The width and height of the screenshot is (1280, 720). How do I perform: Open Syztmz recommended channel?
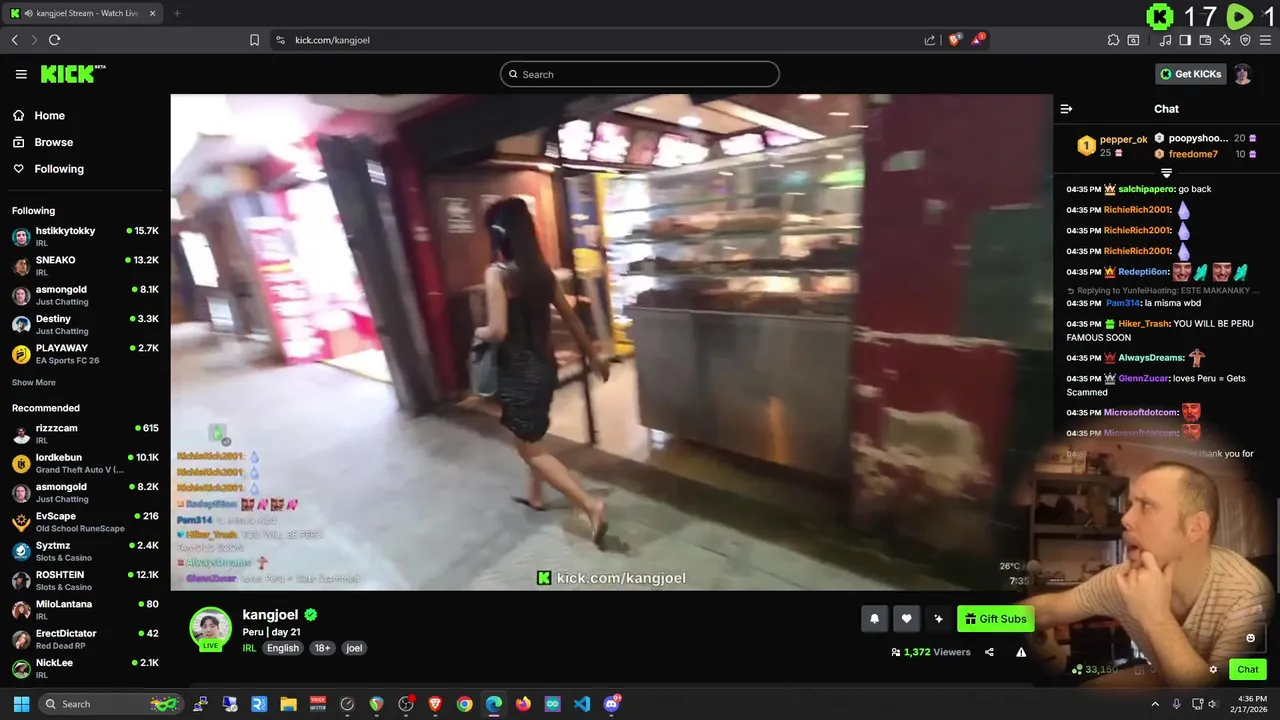tap(85, 551)
